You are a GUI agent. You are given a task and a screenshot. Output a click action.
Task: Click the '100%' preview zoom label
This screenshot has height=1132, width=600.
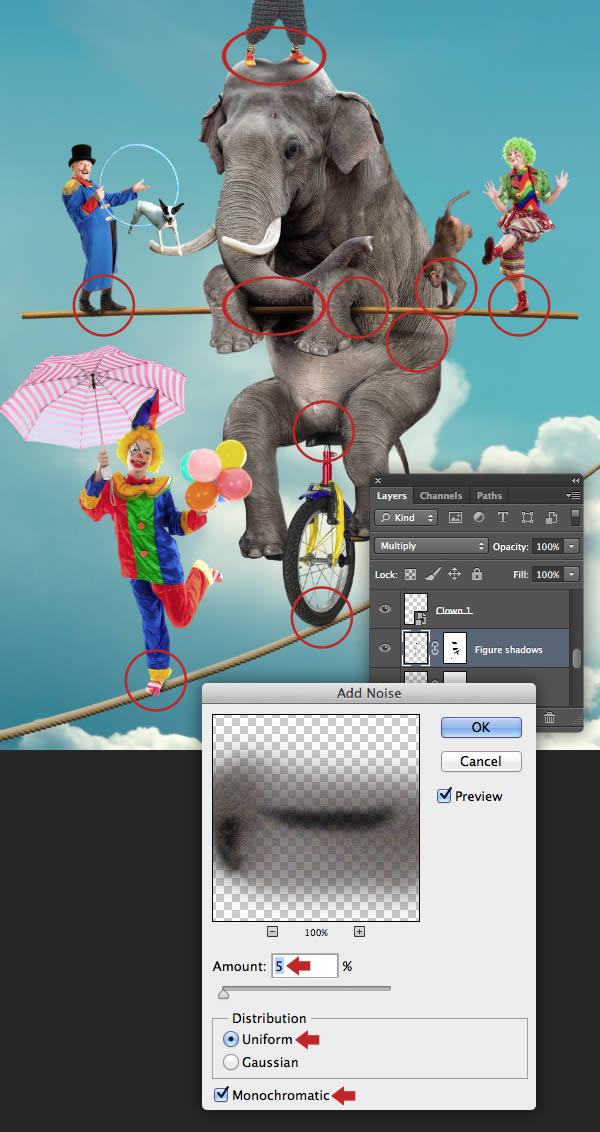coord(316,933)
